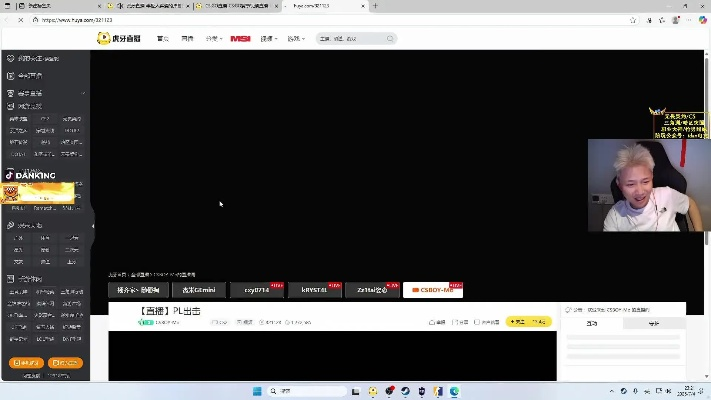Select the coy0714 streamer tab
The height and width of the screenshot is (400, 711).
(x=257, y=290)
